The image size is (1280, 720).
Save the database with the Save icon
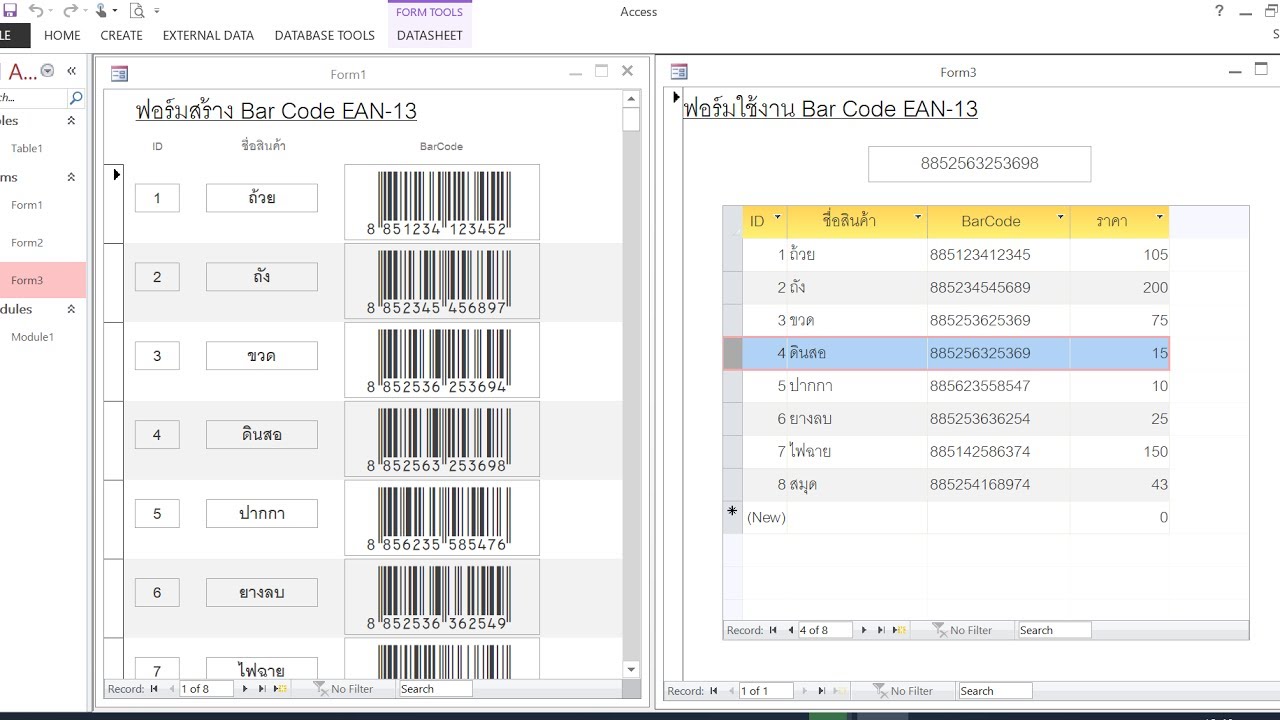pyautogui.click(x=10, y=11)
